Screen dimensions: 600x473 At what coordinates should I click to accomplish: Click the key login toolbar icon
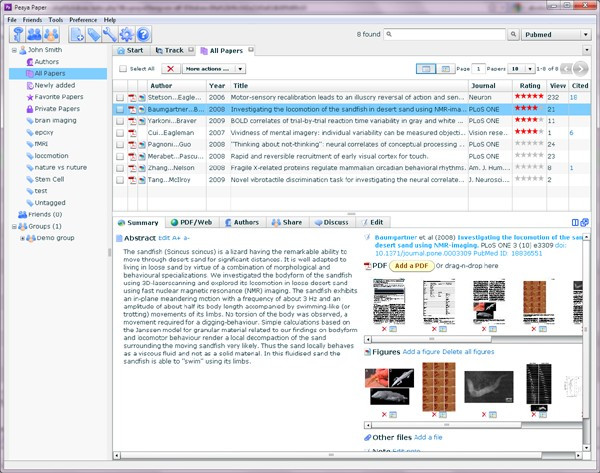tap(18, 34)
